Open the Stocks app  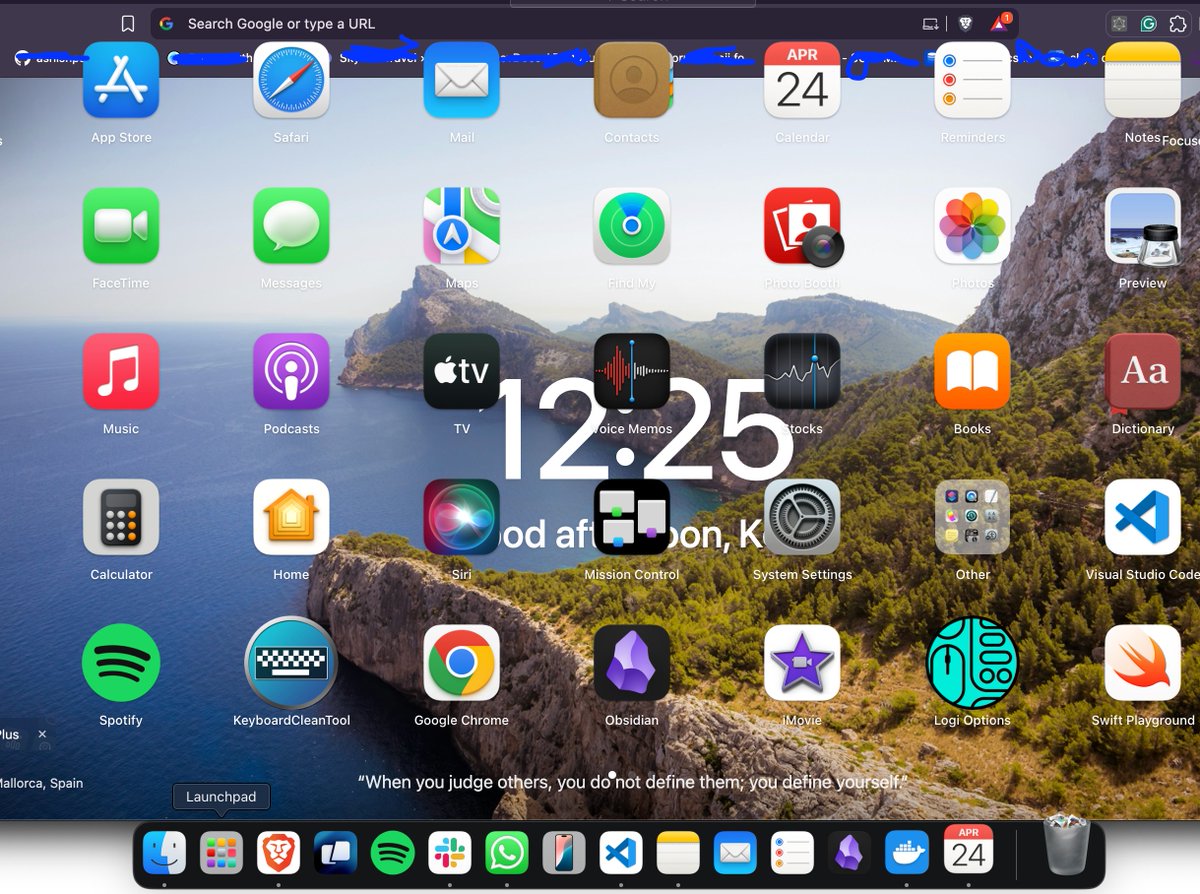click(802, 371)
